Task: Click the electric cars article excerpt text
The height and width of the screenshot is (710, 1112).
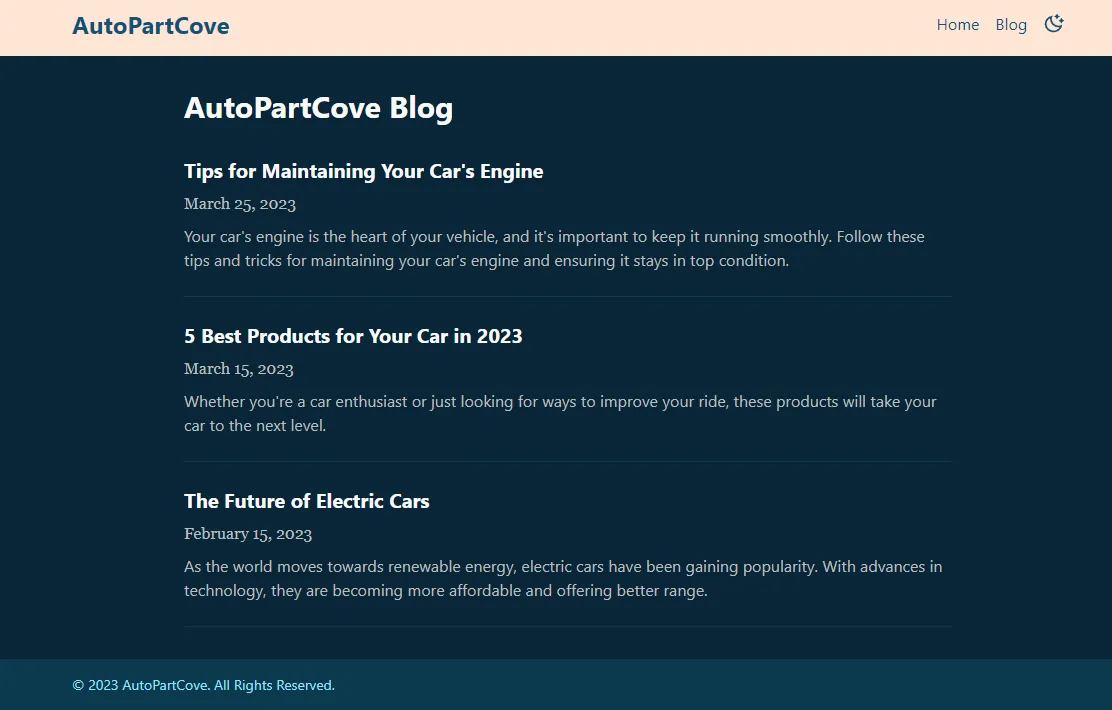Action: 562,578
